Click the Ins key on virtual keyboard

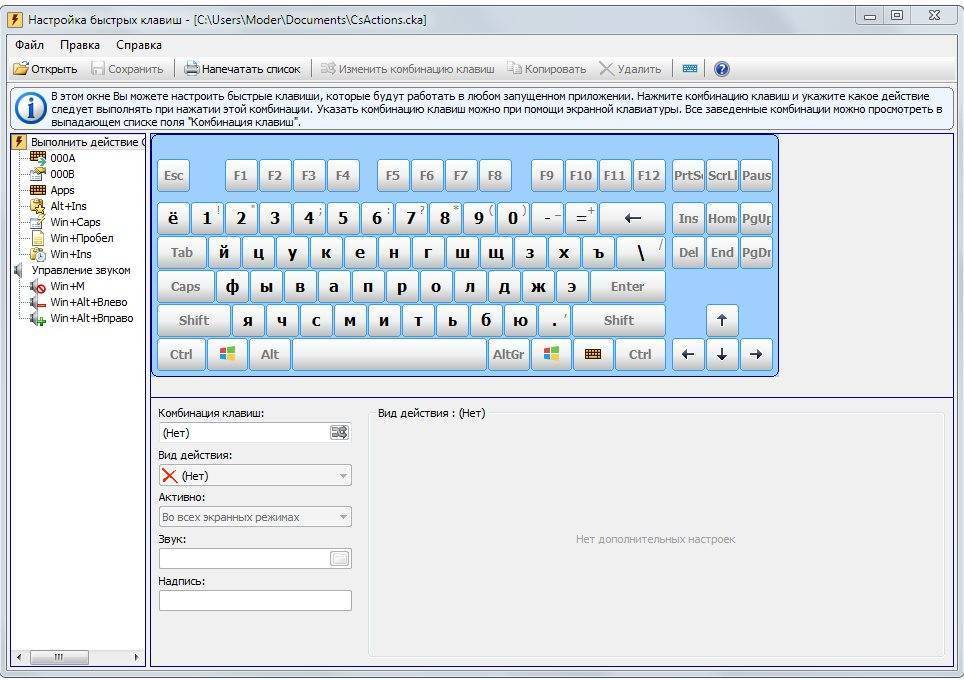[688, 218]
